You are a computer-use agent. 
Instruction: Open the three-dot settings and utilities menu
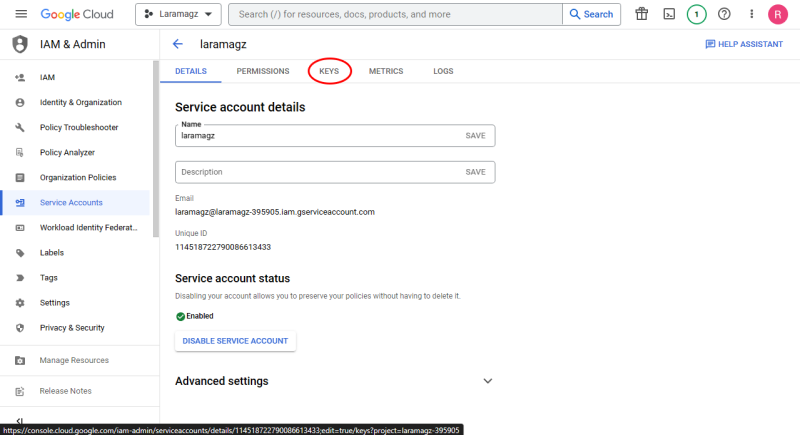pyautogui.click(x=752, y=14)
